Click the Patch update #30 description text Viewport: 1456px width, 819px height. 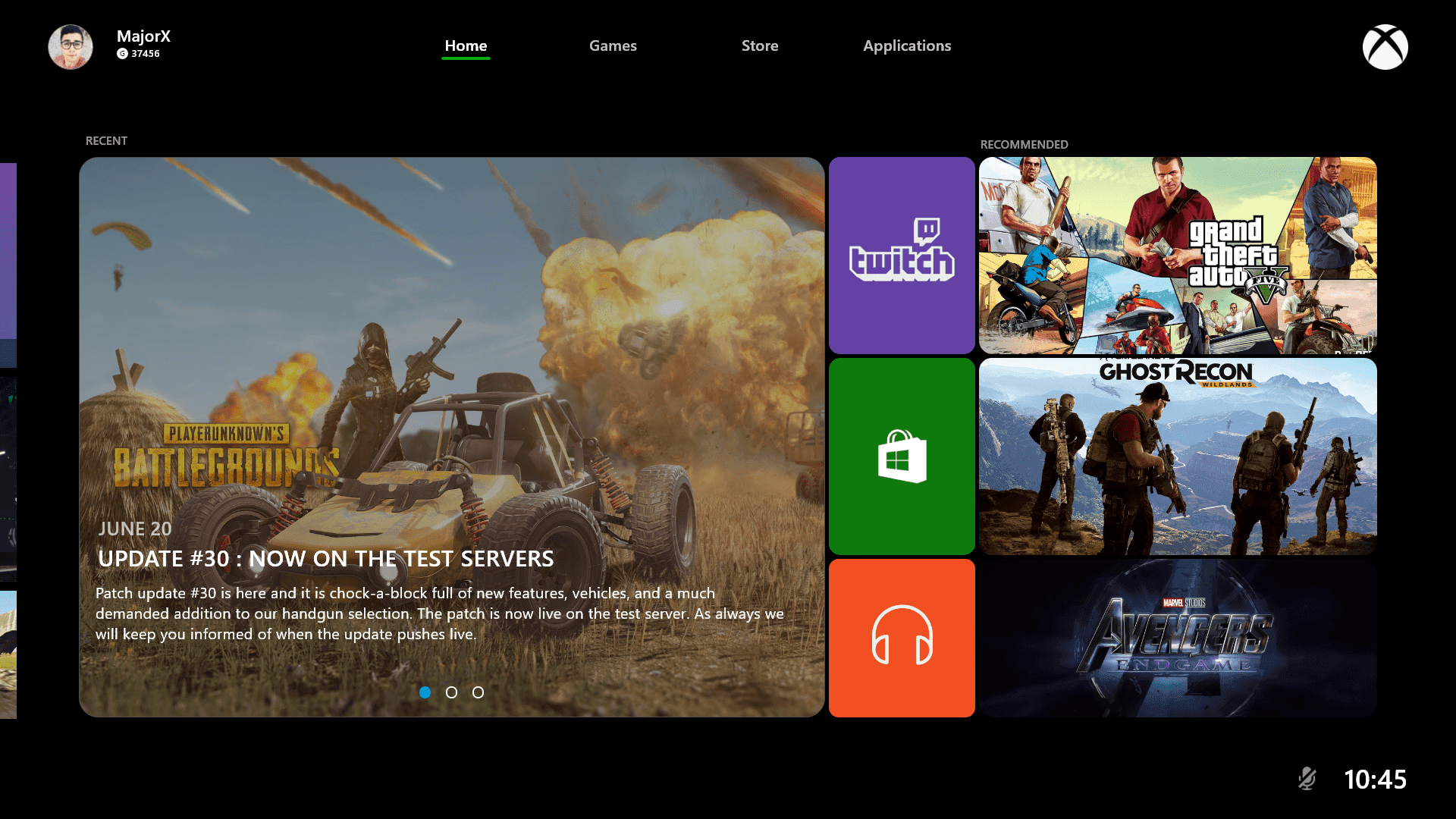pyautogui.click(x=440, y=613)
